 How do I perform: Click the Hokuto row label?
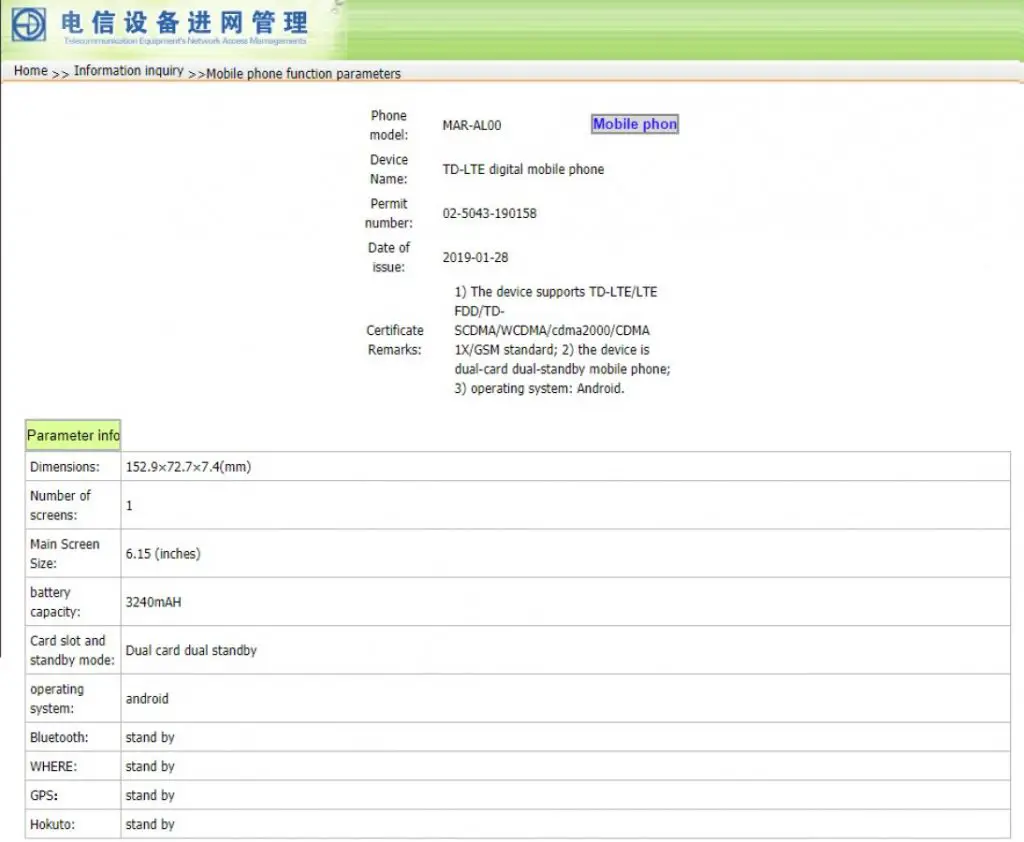[52, 824]
